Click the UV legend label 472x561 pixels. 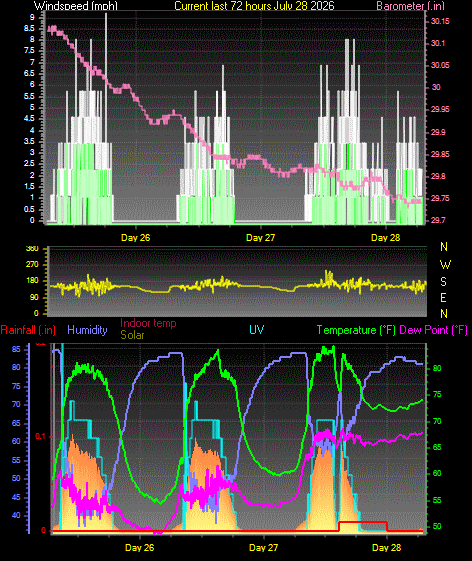pyautogui.click(x=257, y=330)
